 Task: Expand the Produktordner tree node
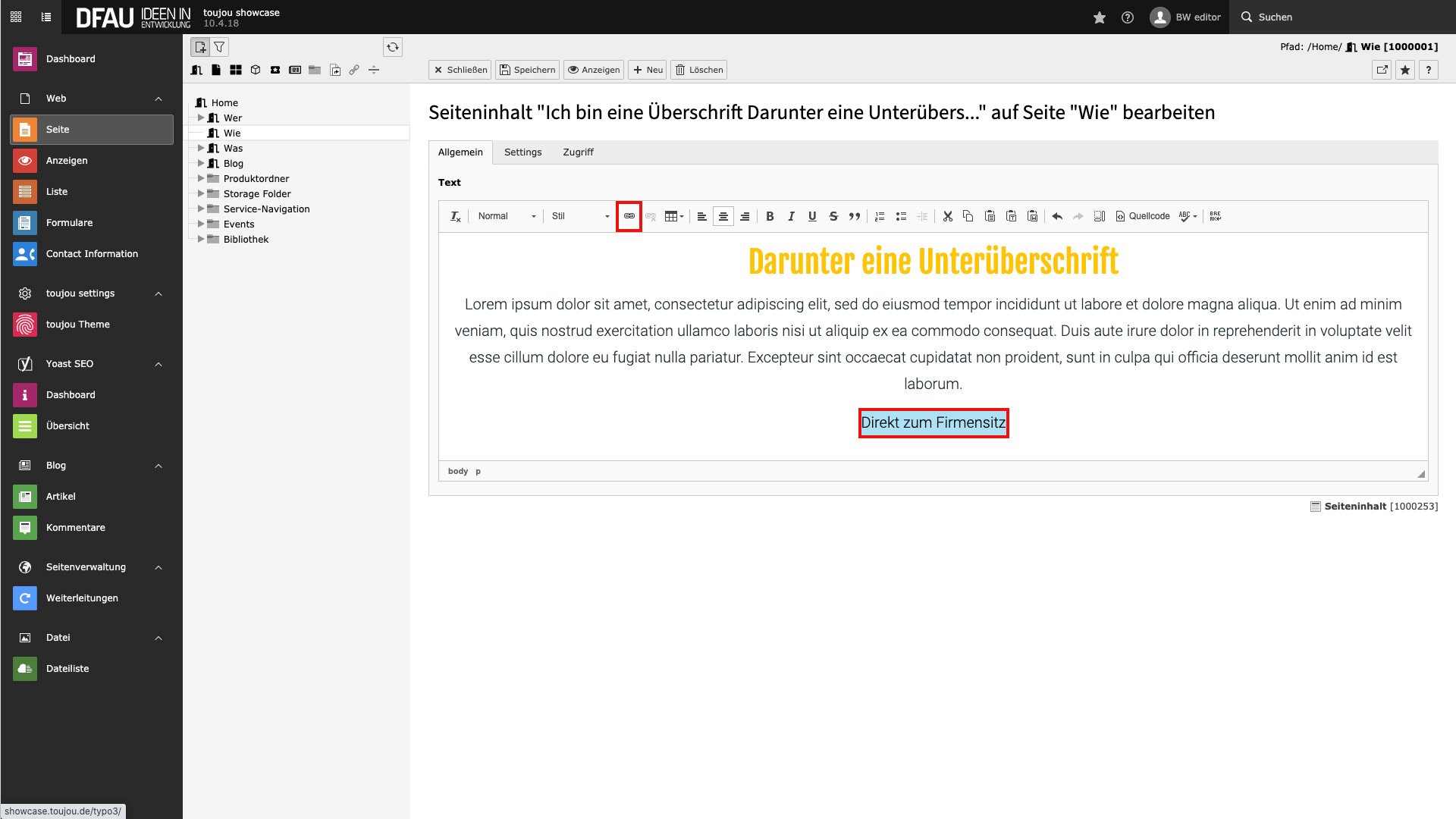pos(201,178)
